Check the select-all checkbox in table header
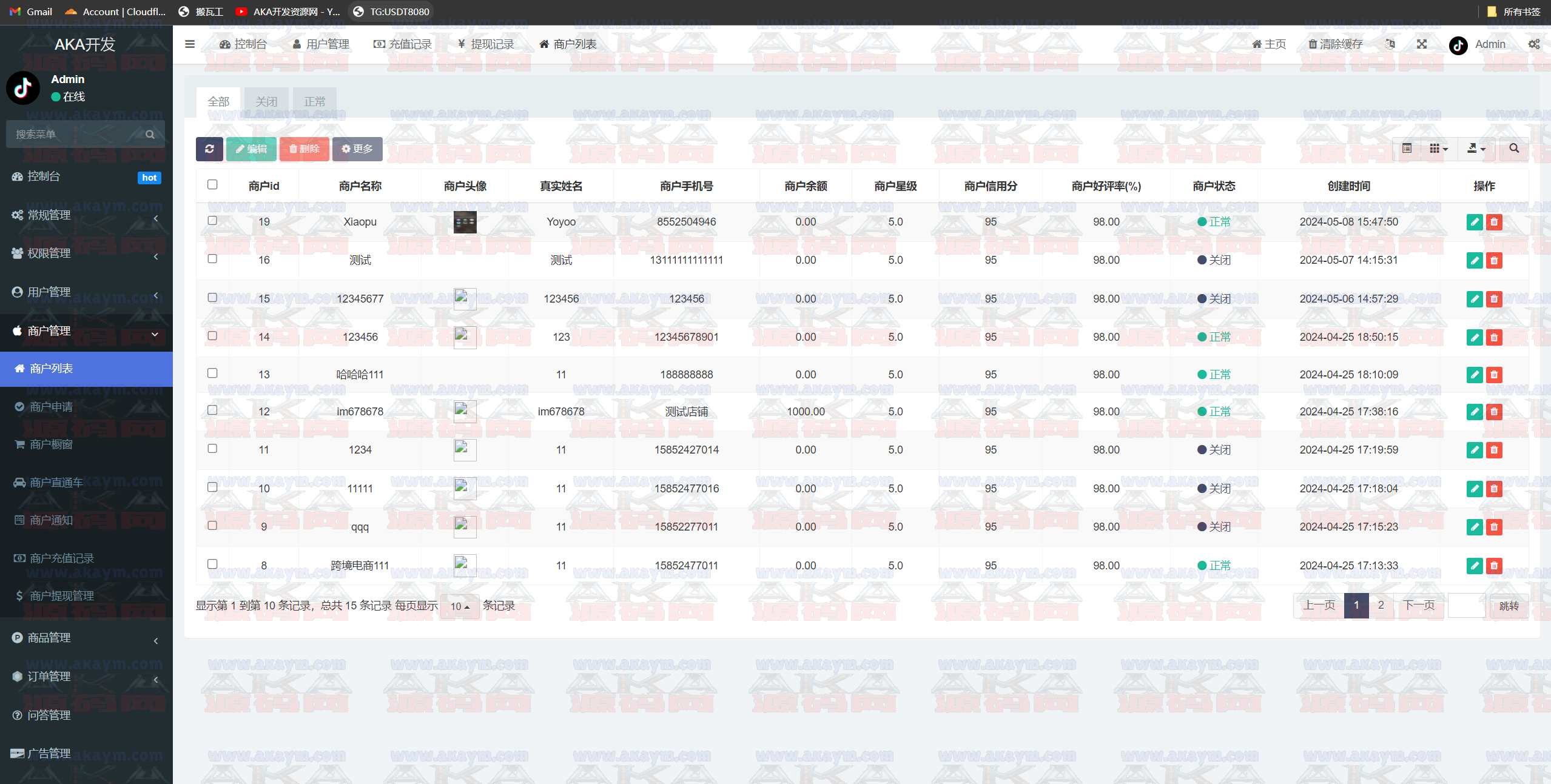Viewport: 1551px width, 784px height. point(212,185)
